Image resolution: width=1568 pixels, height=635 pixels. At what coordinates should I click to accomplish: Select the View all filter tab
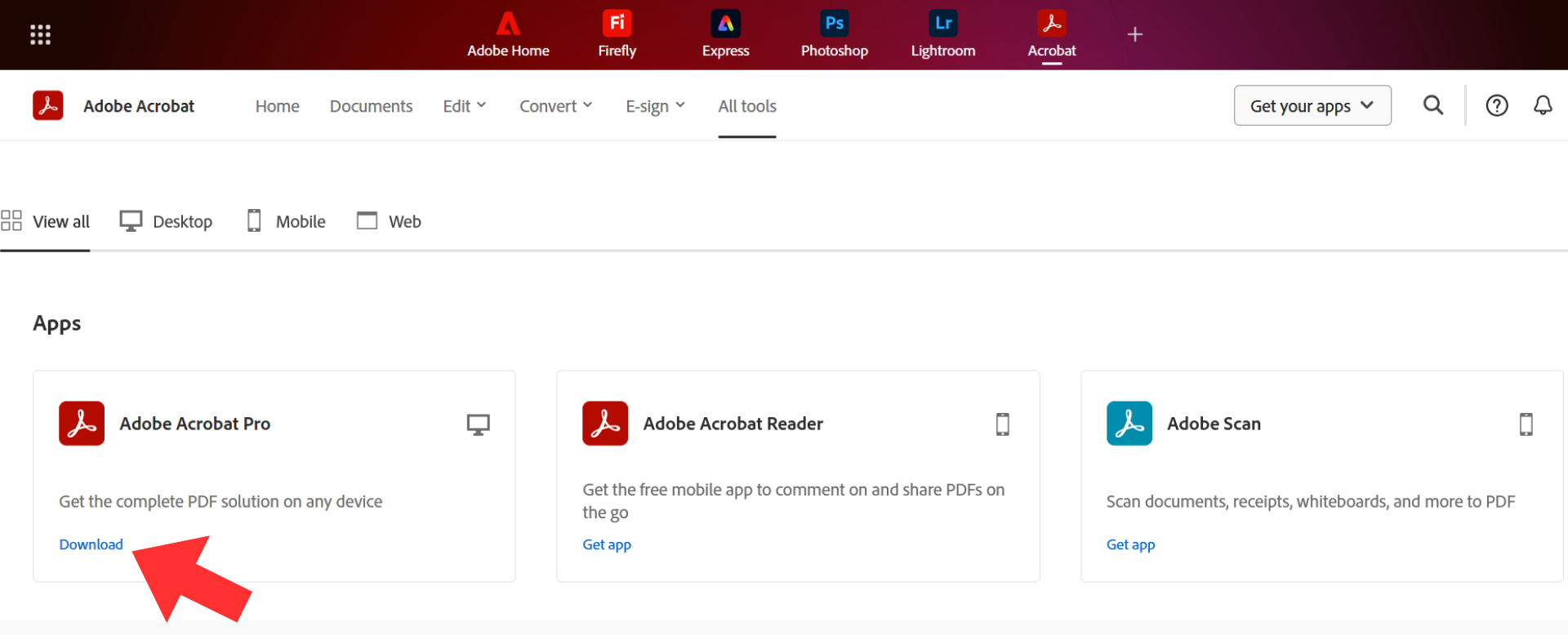[x=45, y=221]
